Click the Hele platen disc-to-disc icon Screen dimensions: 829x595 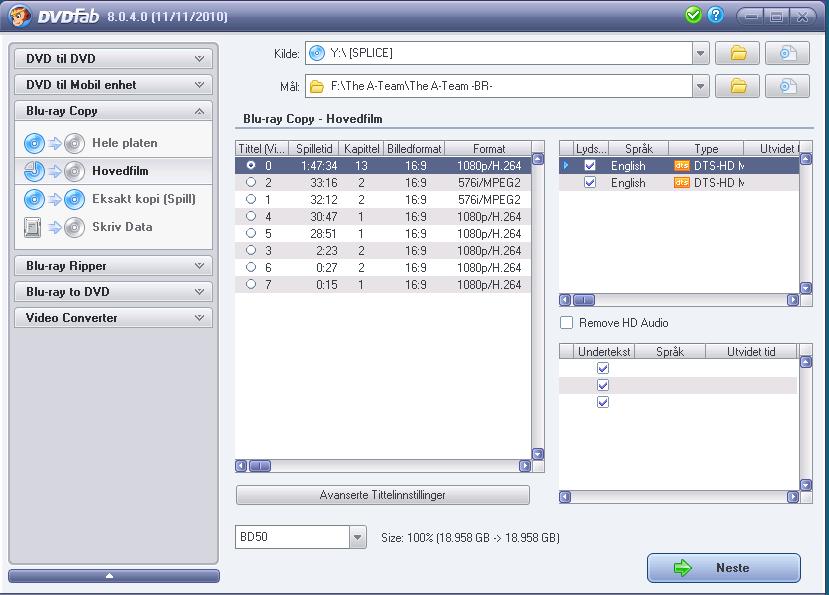pyautogui.click(x=54, y=143)
